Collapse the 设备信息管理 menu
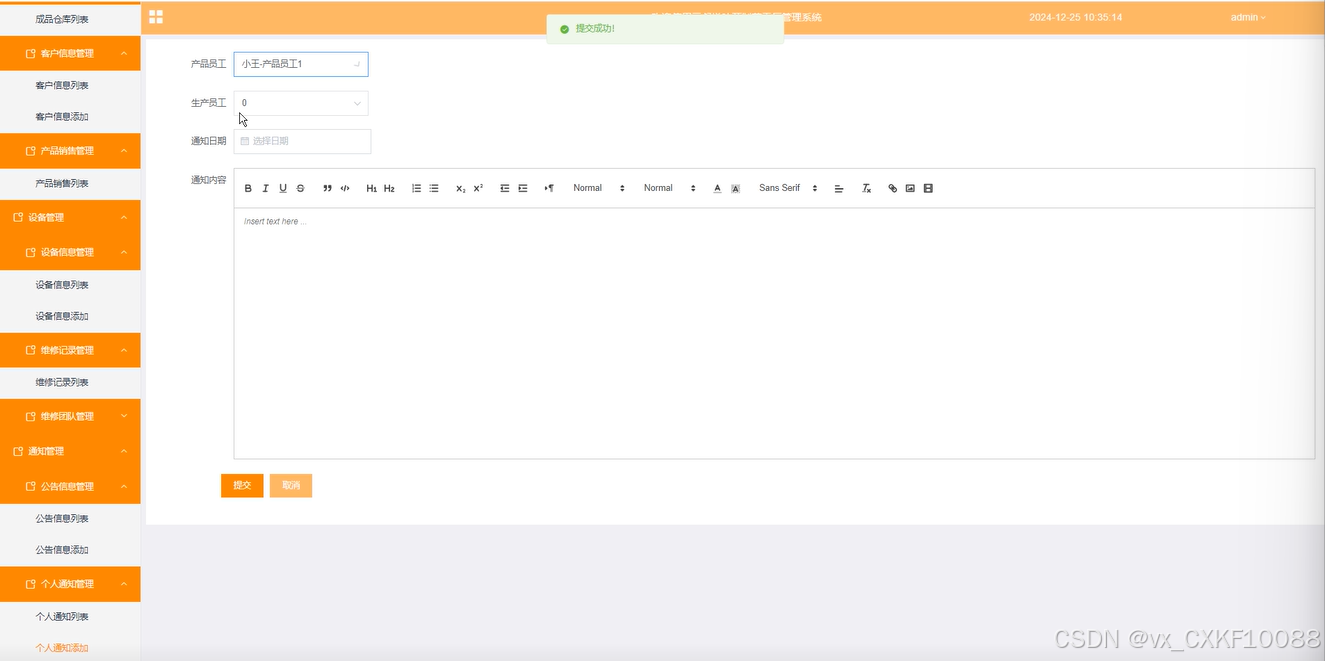 coord(70,252)
